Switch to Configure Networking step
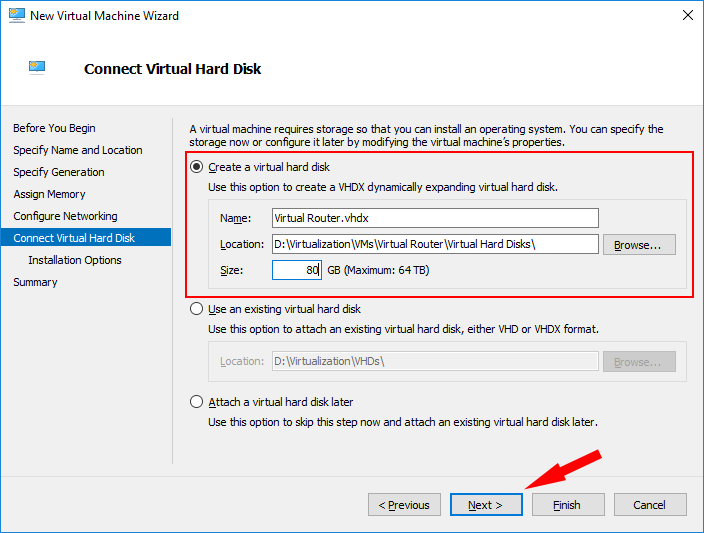 (65, 216)
